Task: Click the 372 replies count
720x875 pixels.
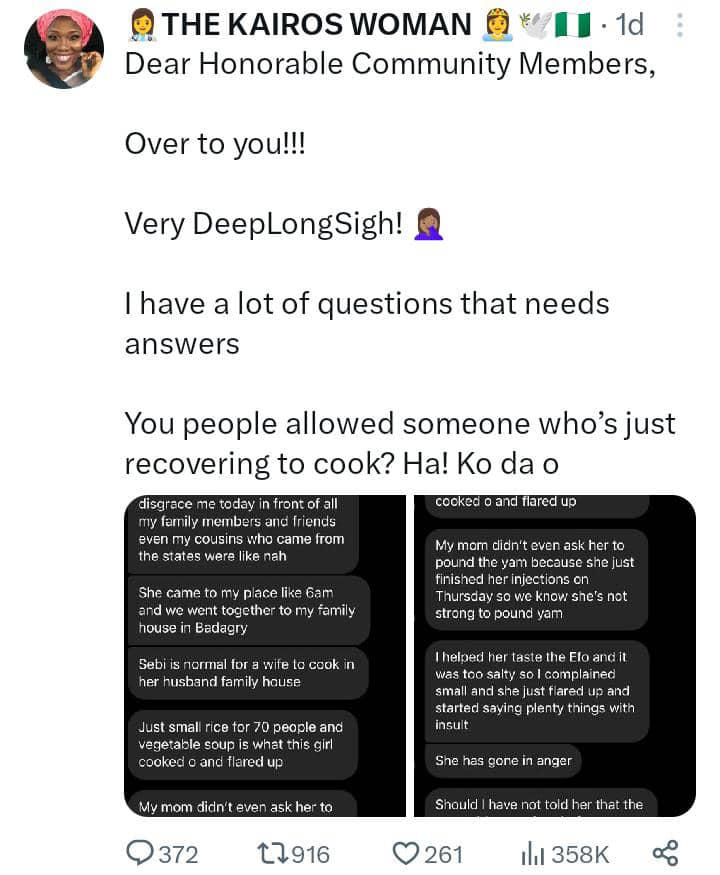Action: tap(179, 854)
